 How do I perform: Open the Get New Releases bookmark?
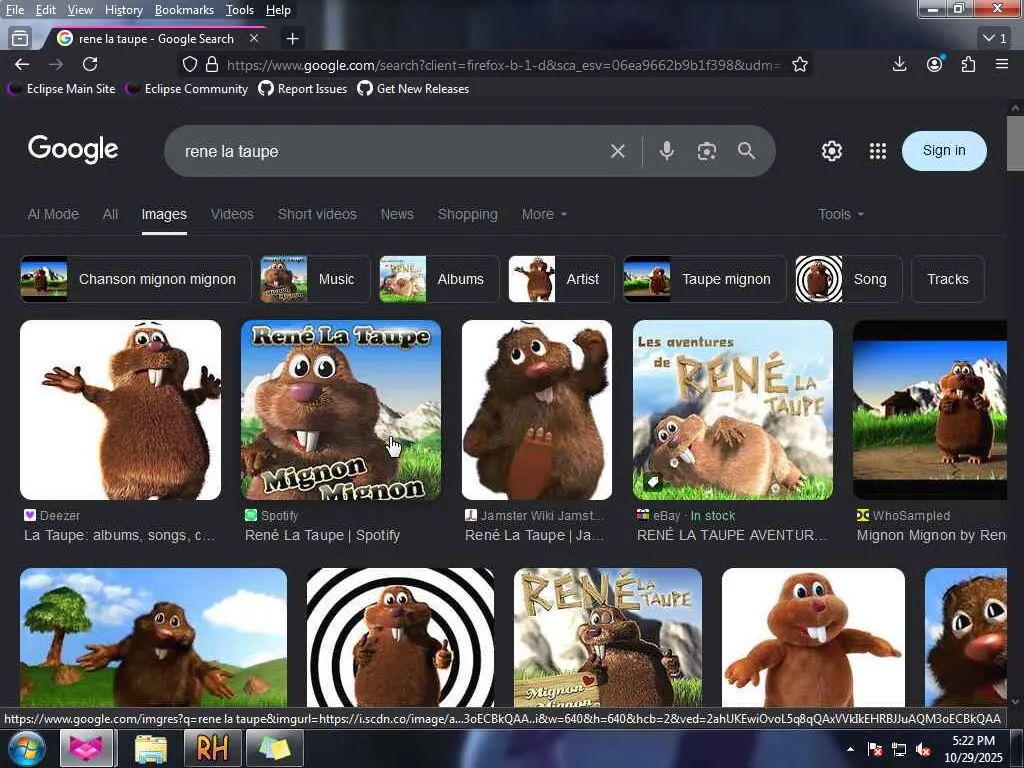(x=413, y=89)
